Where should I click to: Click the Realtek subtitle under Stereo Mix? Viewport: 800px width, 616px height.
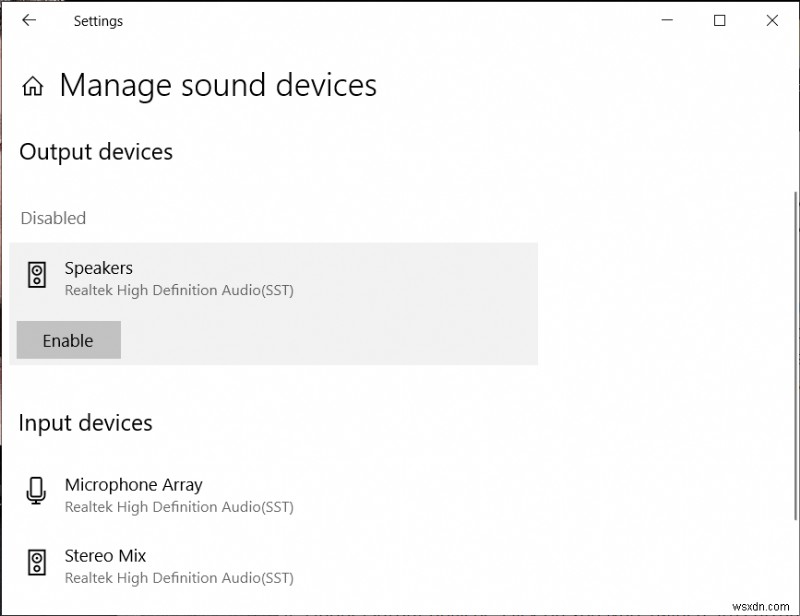tap(179, 578)
